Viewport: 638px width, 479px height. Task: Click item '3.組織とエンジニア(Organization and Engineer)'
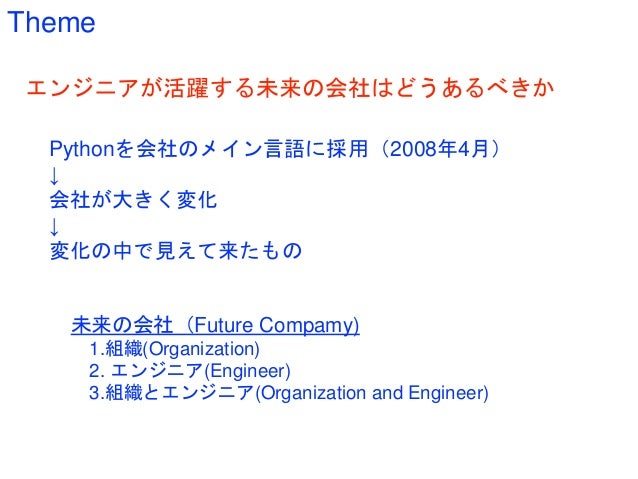tap(288, 393)
